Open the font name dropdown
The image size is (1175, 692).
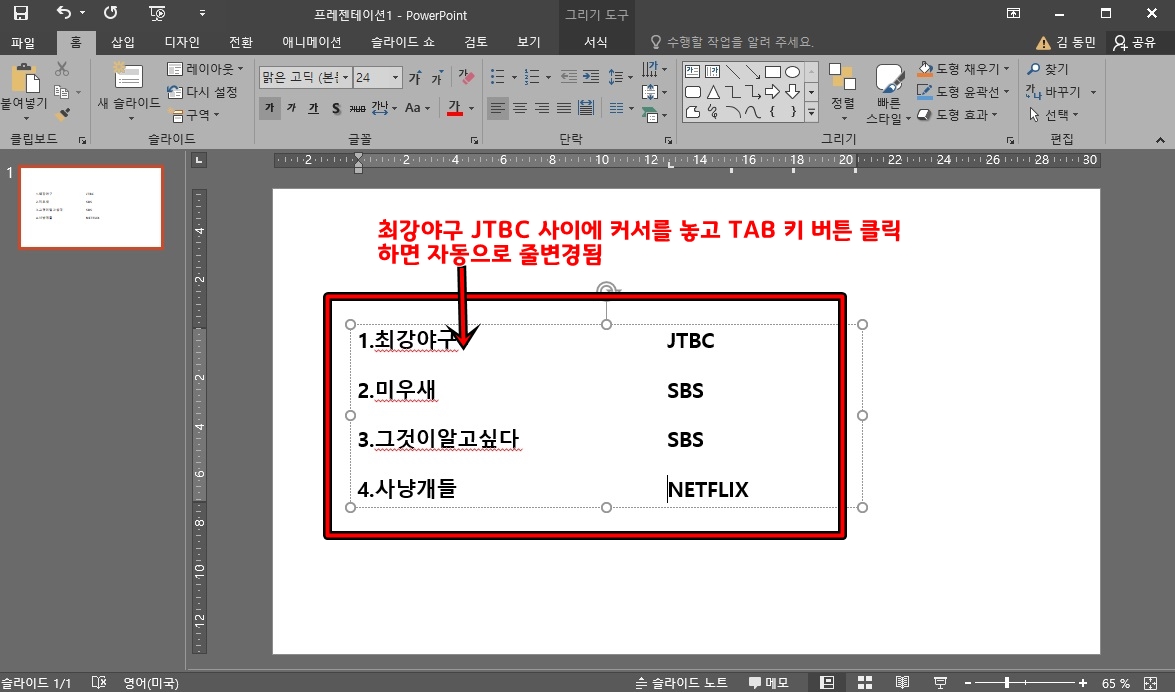click(x=345, y=77)
